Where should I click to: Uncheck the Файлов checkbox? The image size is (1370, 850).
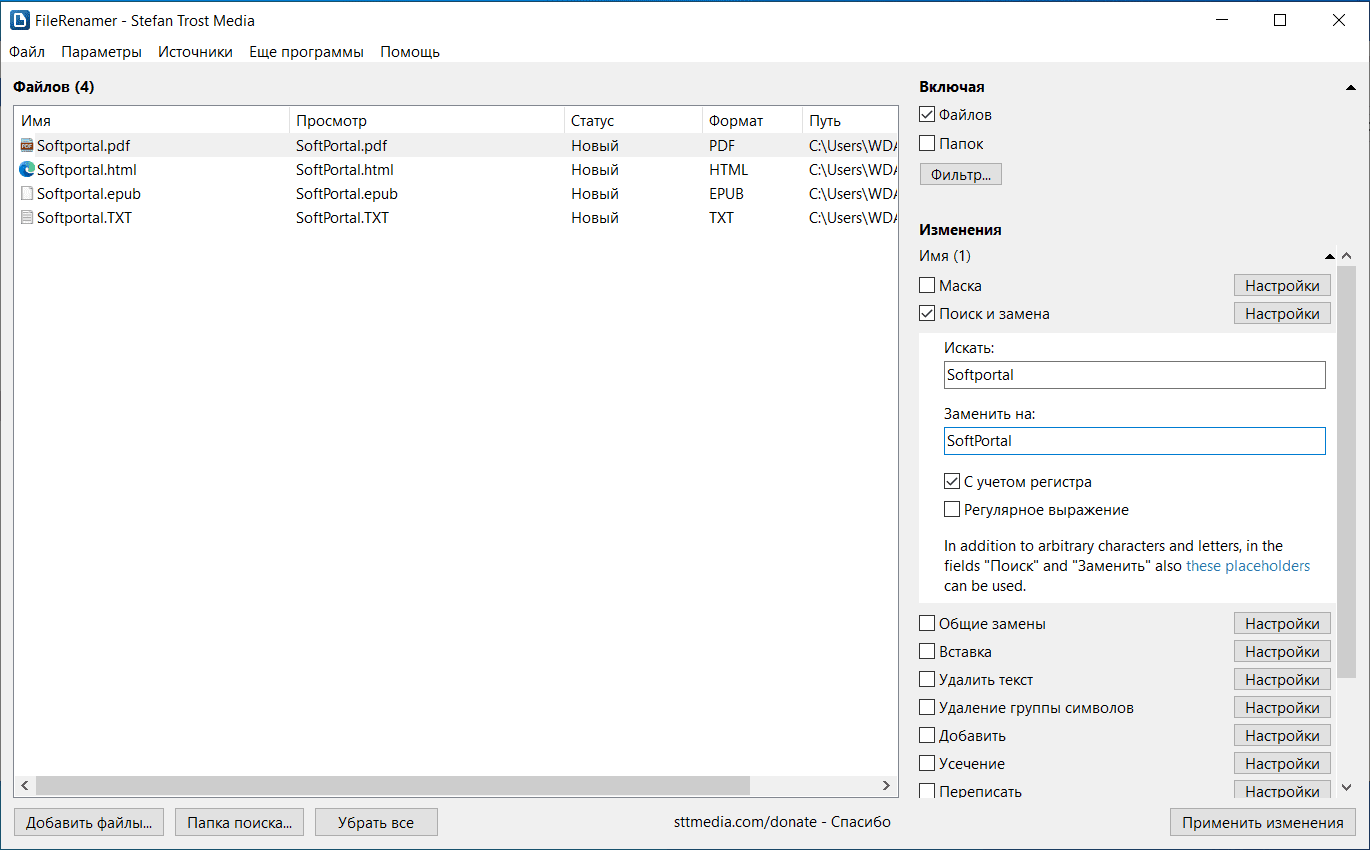(x=927, y=115)
